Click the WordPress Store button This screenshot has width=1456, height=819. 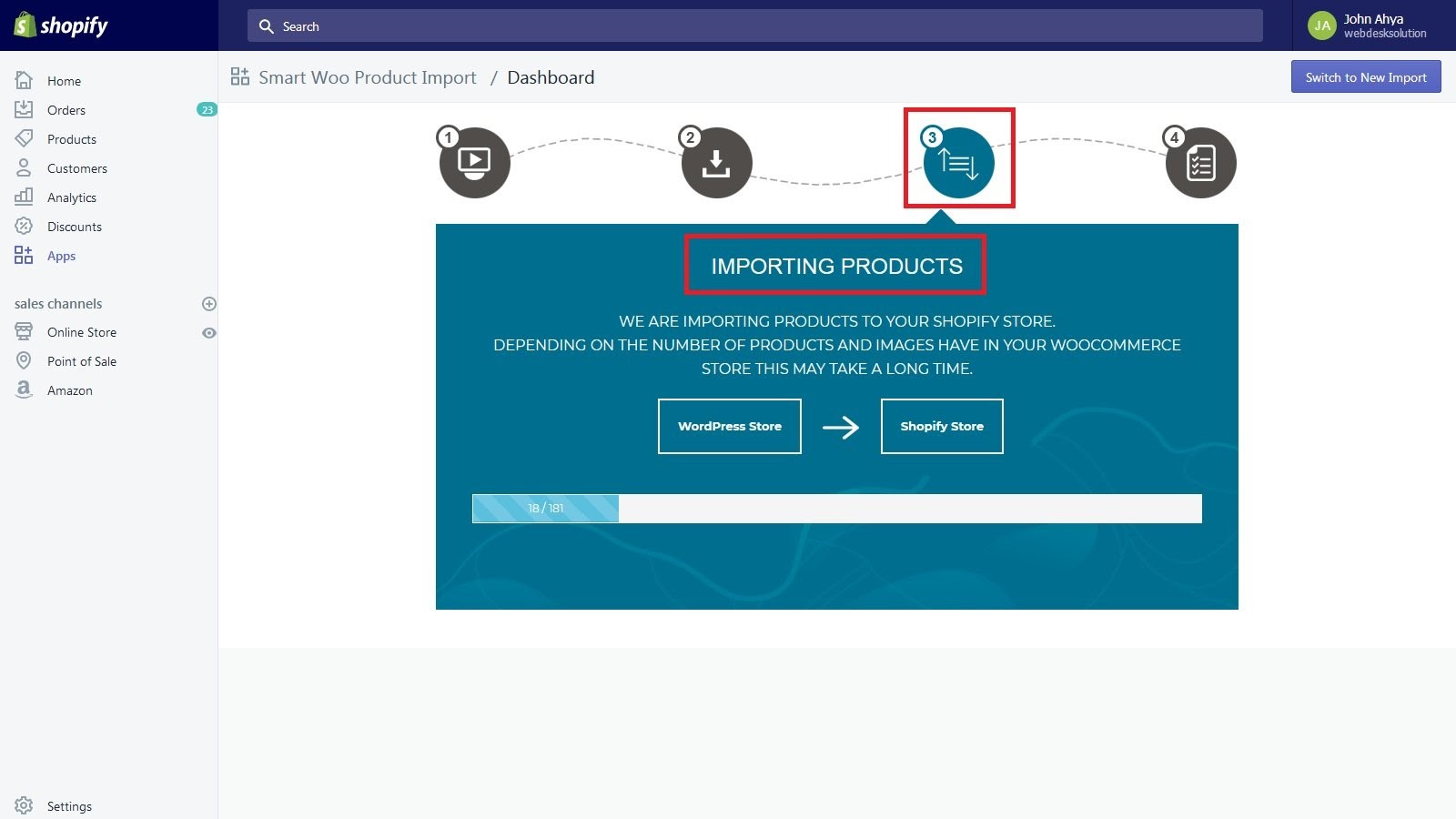[729, 426]
